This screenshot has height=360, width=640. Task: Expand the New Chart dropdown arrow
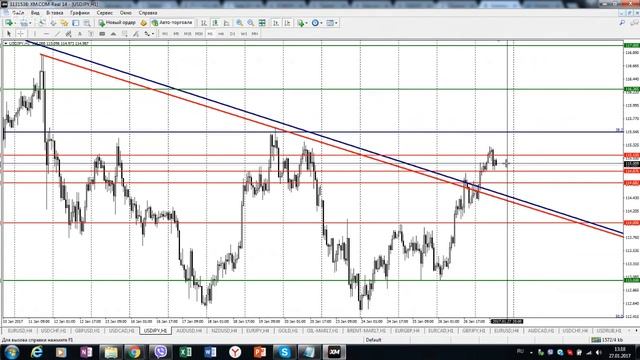click(x=15, y=23)
